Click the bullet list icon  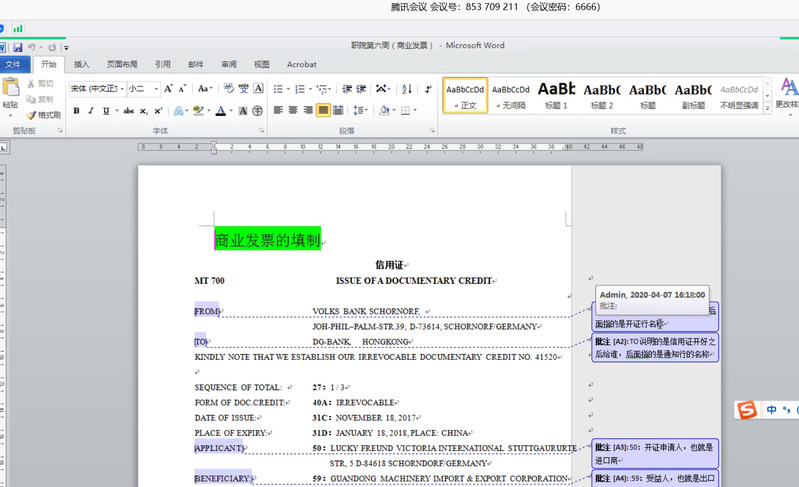click(x=279, y=88)
